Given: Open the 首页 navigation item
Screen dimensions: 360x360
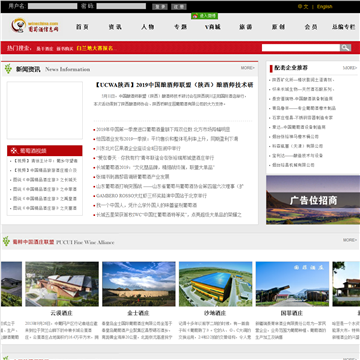Looking at the screenshot, I should tap(82, 27).
